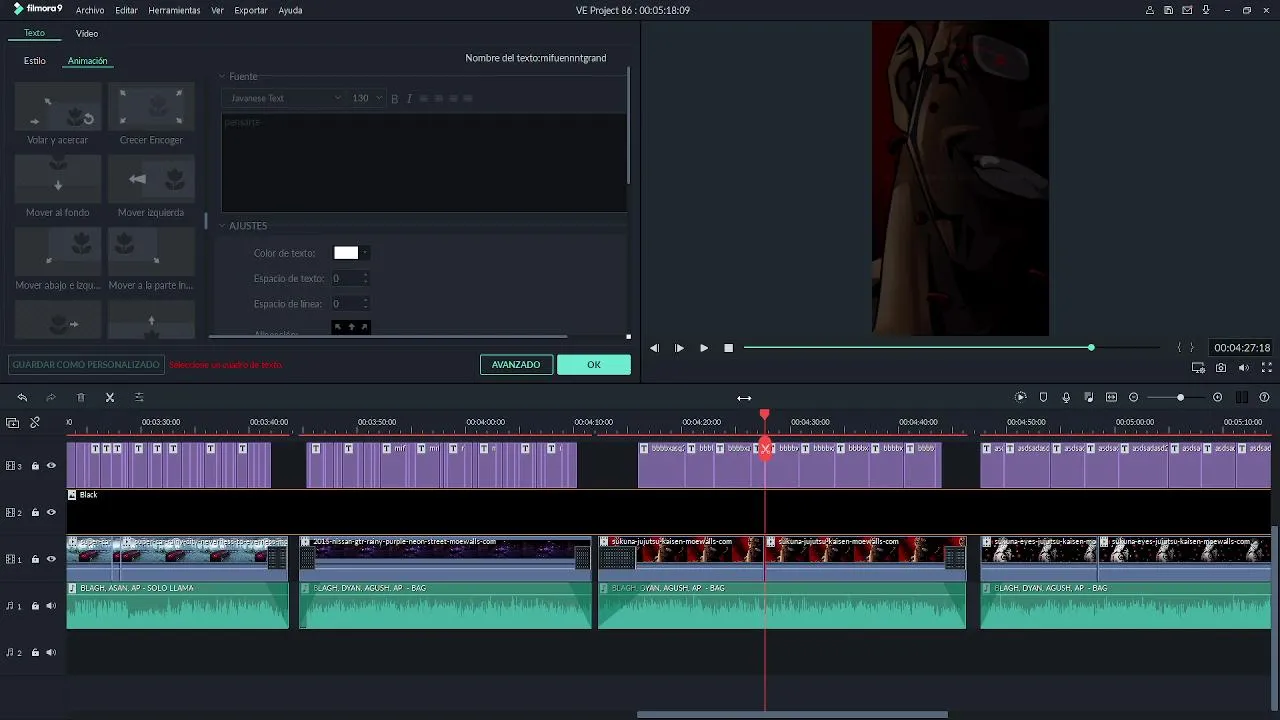Collapse the Fuente section

pos(222,77)
